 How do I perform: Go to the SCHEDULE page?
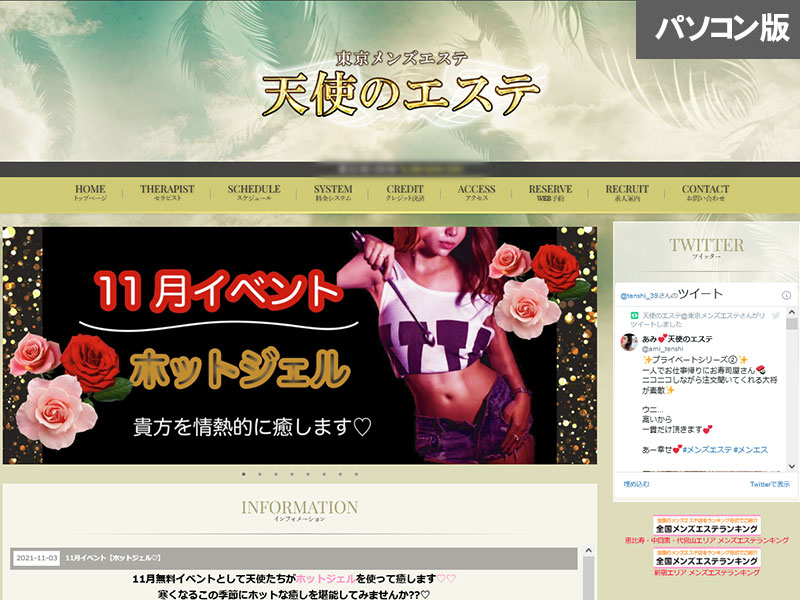254,193
